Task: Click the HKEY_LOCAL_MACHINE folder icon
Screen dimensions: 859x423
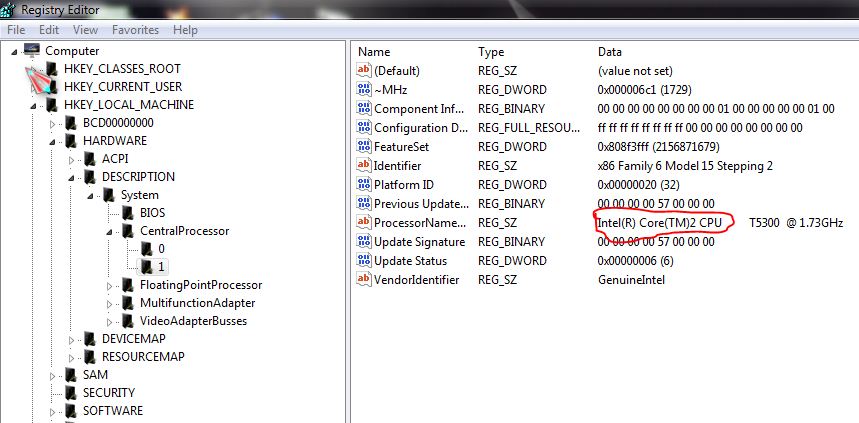Action: click(x=51, y=105)
